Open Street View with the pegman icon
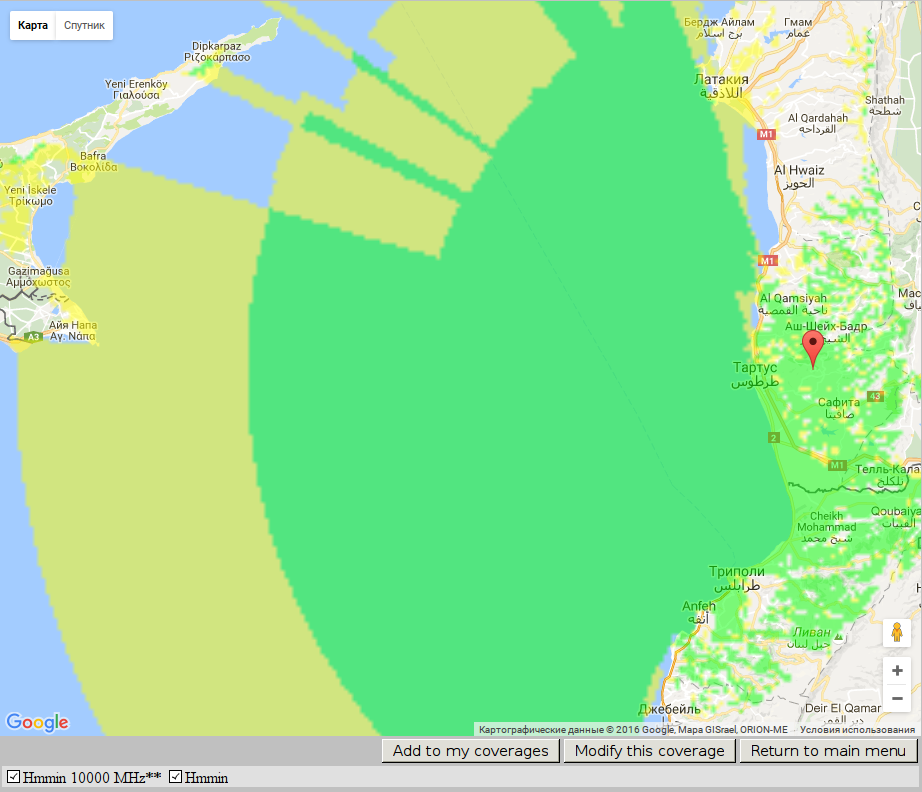The width and height of the screenshot is (922, 792). [x=896, y=633]
